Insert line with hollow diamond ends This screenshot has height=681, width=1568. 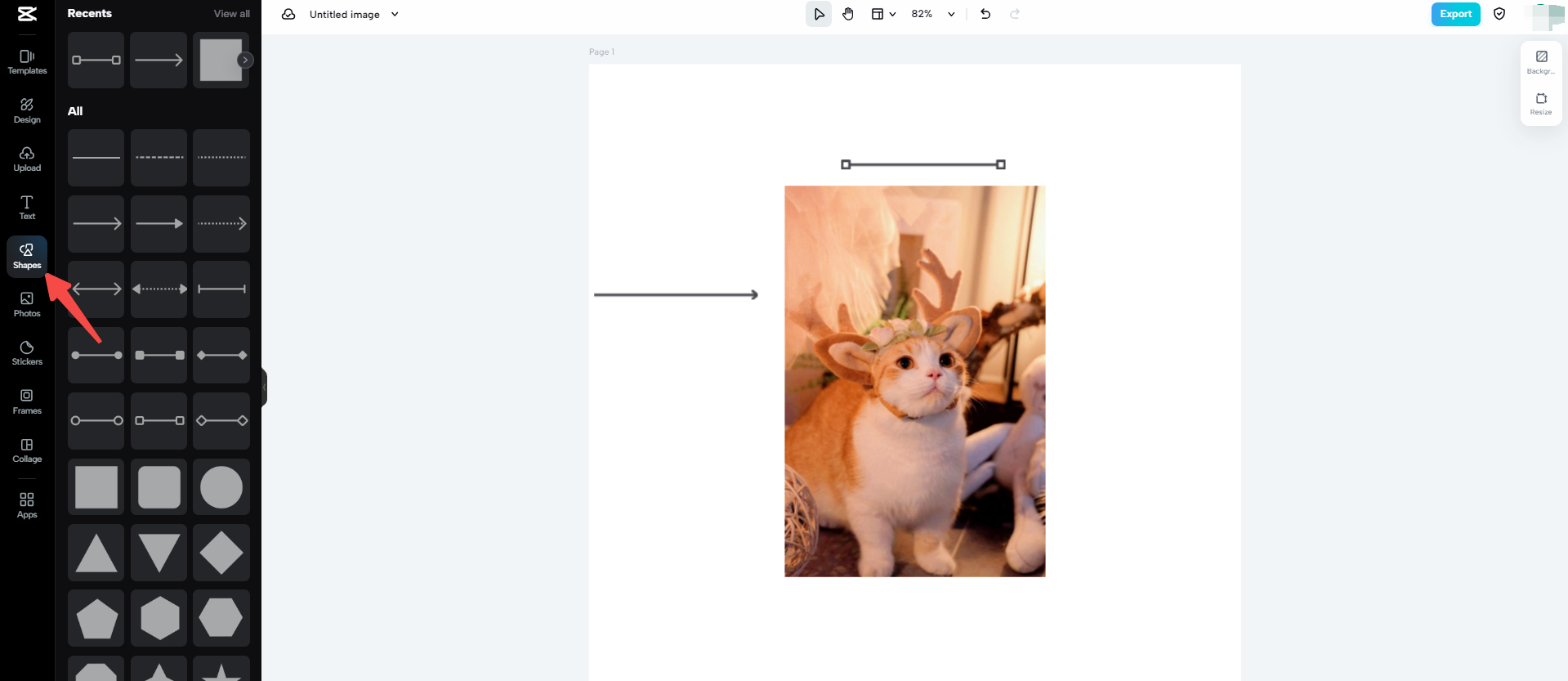tap(221, 421)
